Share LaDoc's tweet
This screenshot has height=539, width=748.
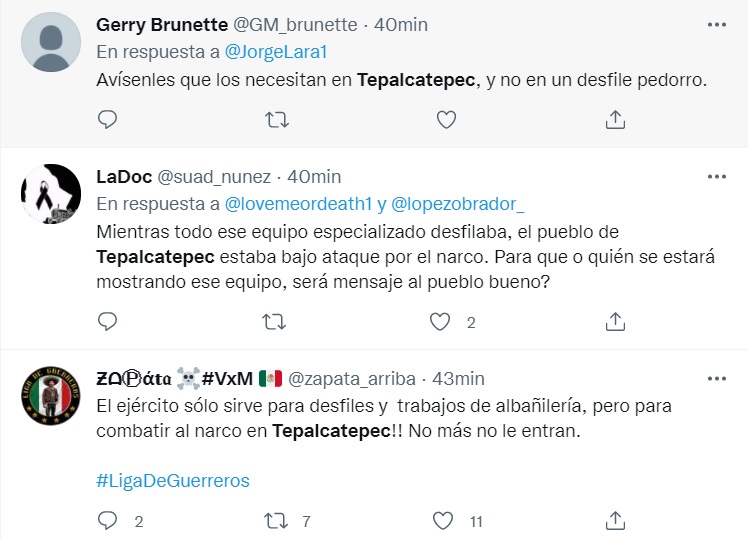tap(616, 322)
